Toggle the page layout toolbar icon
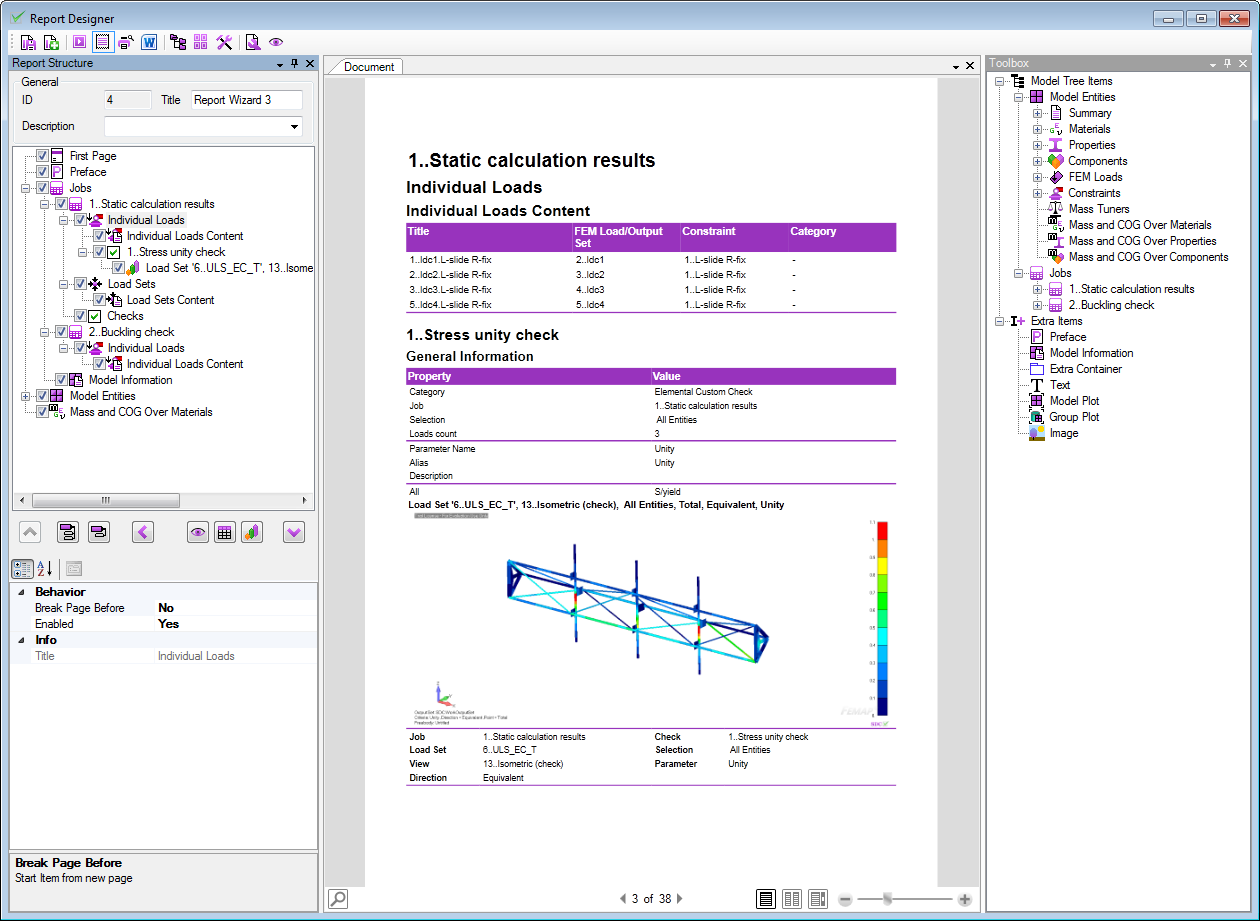Image resolution: width=1260 pixels, height=921 pixels. (x=102, y=42)
